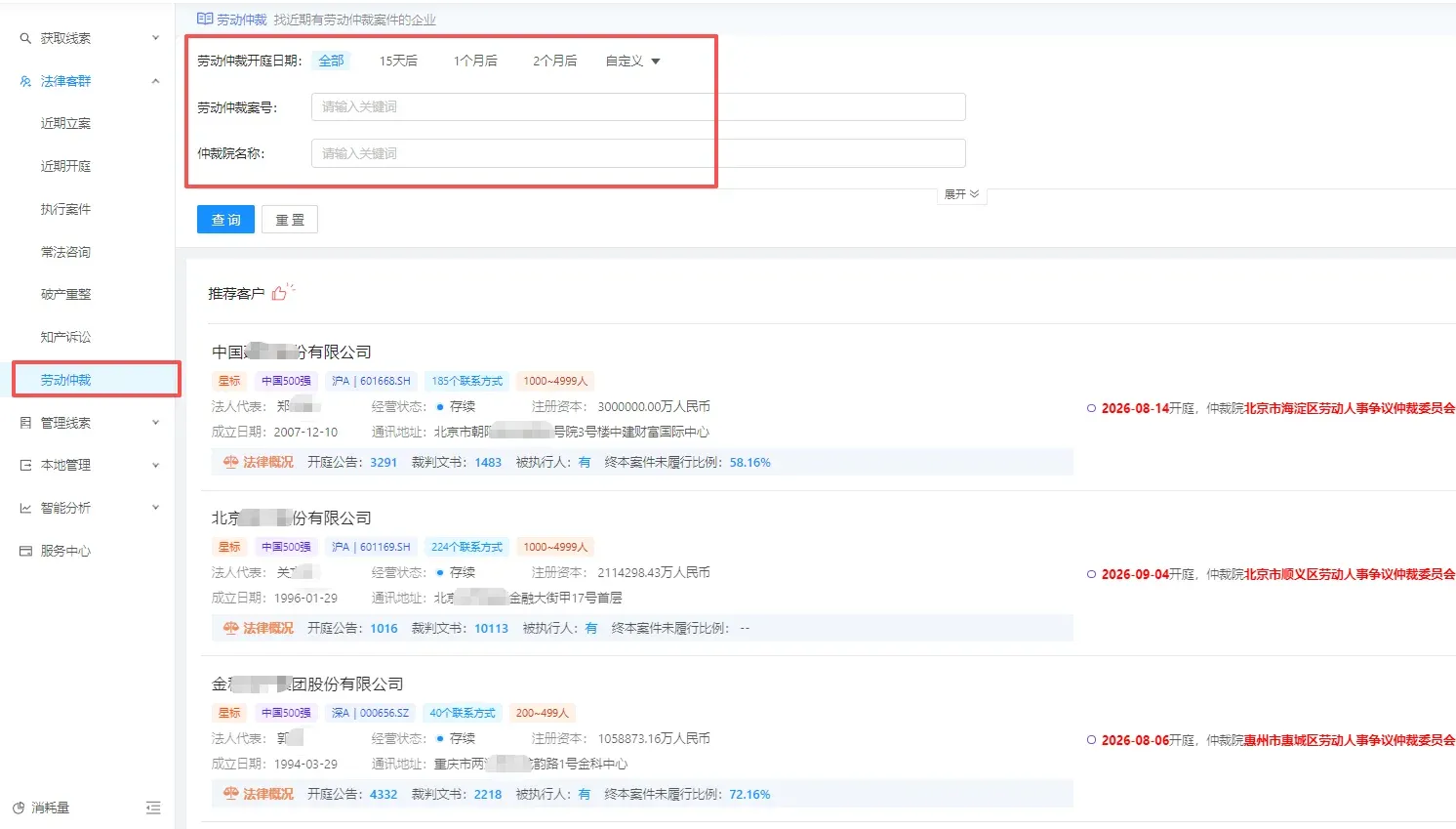Screen dimensions: 1456x829
Task: Click the 管理线索 list icon
Action: [x=25, y=423]
